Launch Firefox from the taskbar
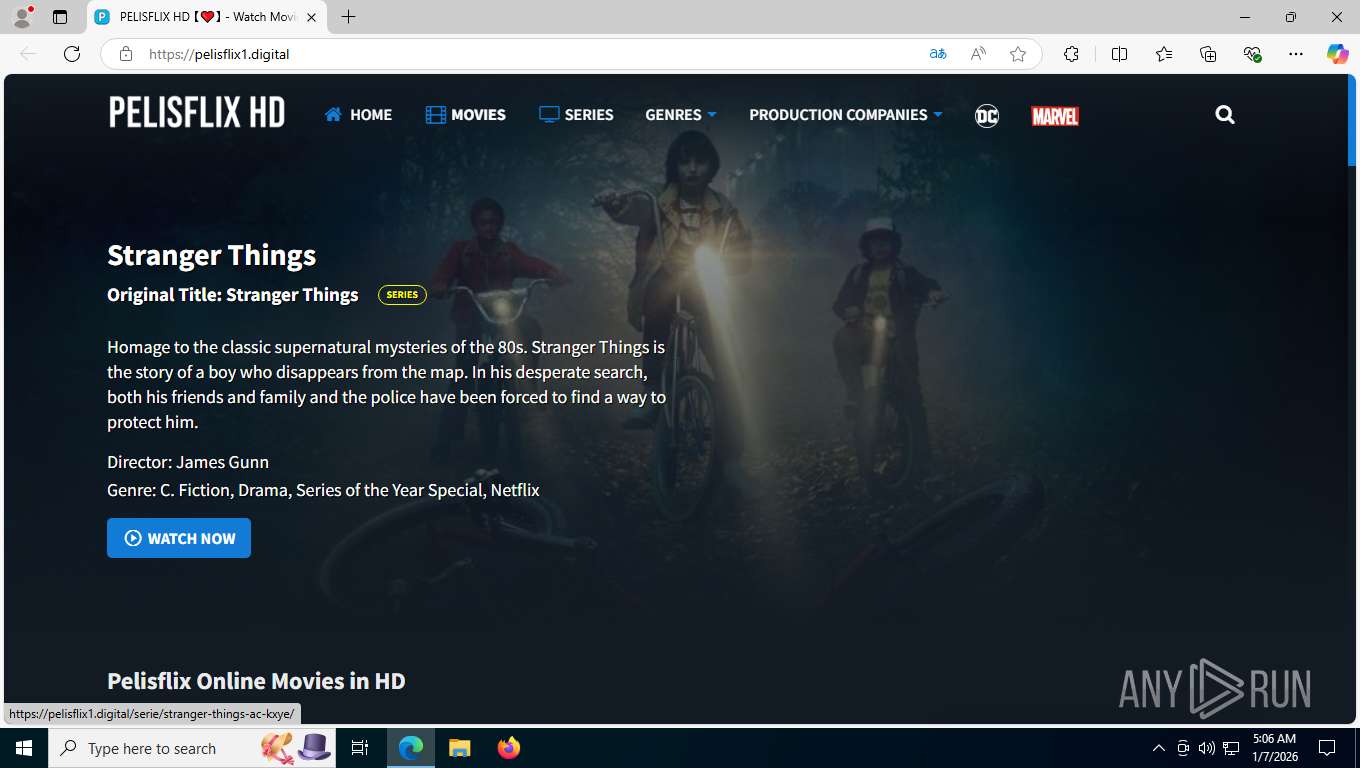Screen dimensions: 1360x768 pyautogui.click(x=509, y=748)
